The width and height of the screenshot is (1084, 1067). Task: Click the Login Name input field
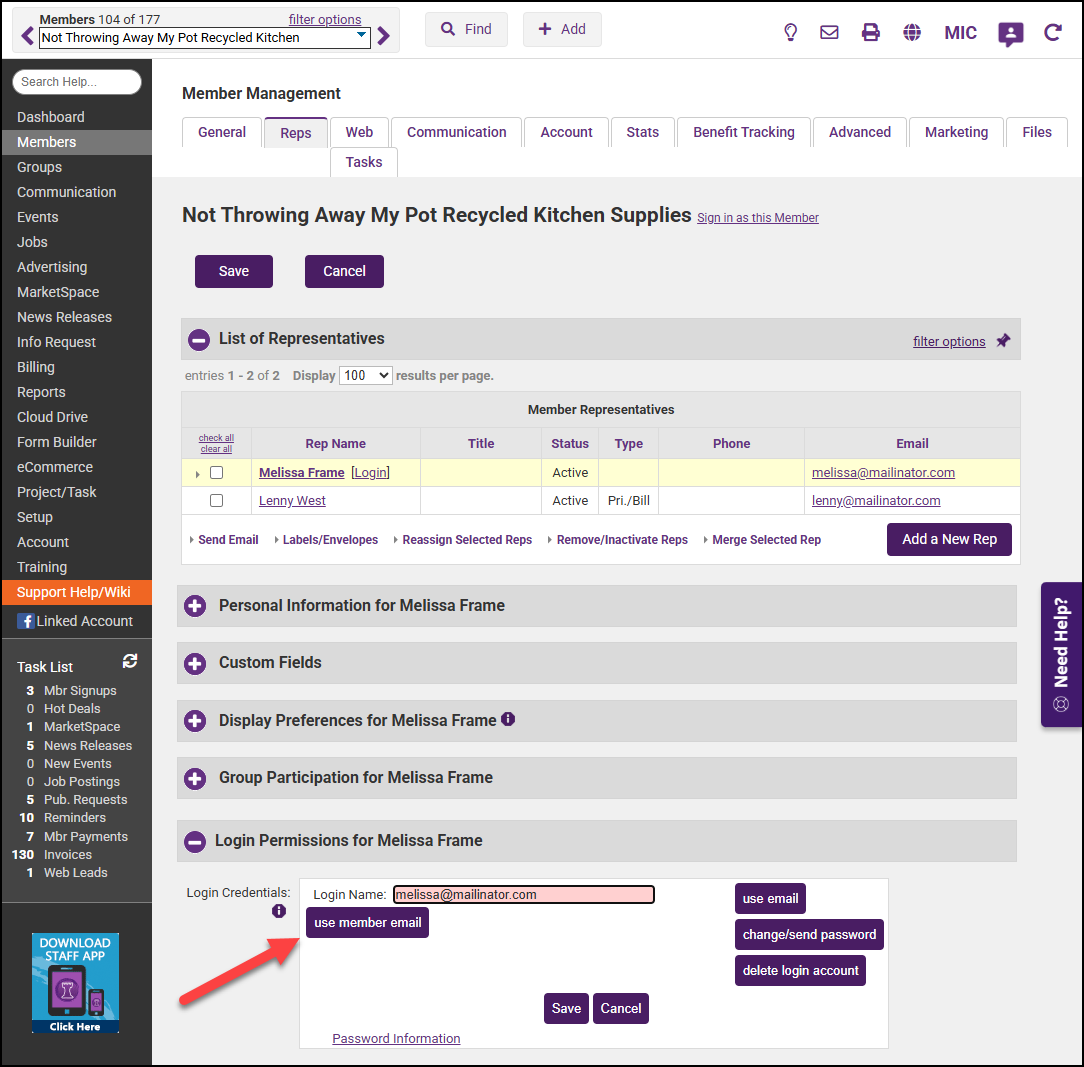pos(523,895)
